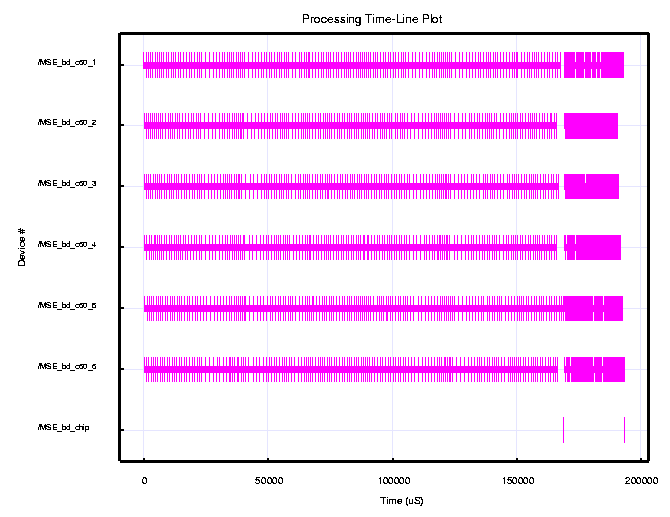
Task: Click the 150000 tick on time axis
Action: point(518,481)
